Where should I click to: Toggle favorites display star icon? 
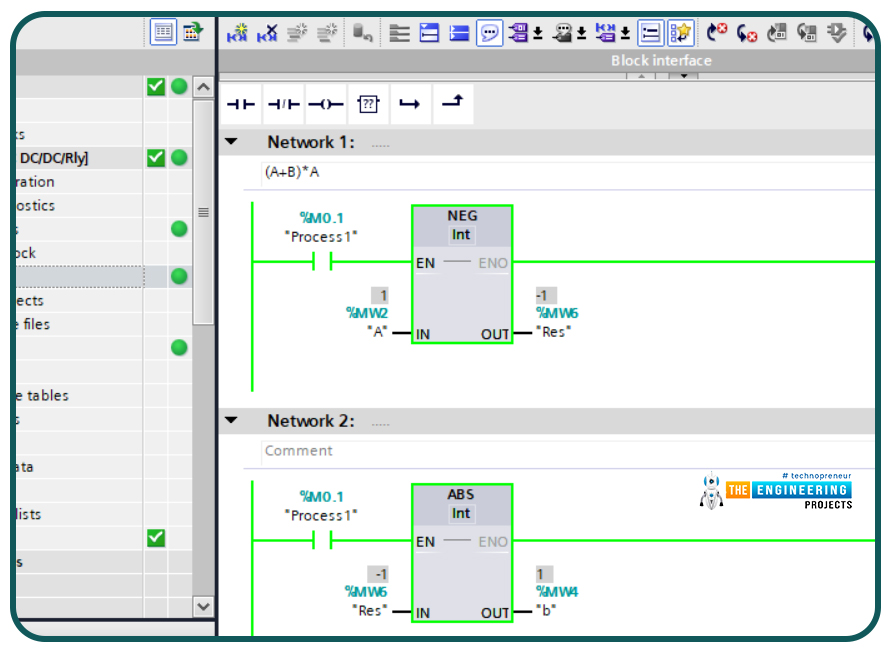[x=681, y=33]
